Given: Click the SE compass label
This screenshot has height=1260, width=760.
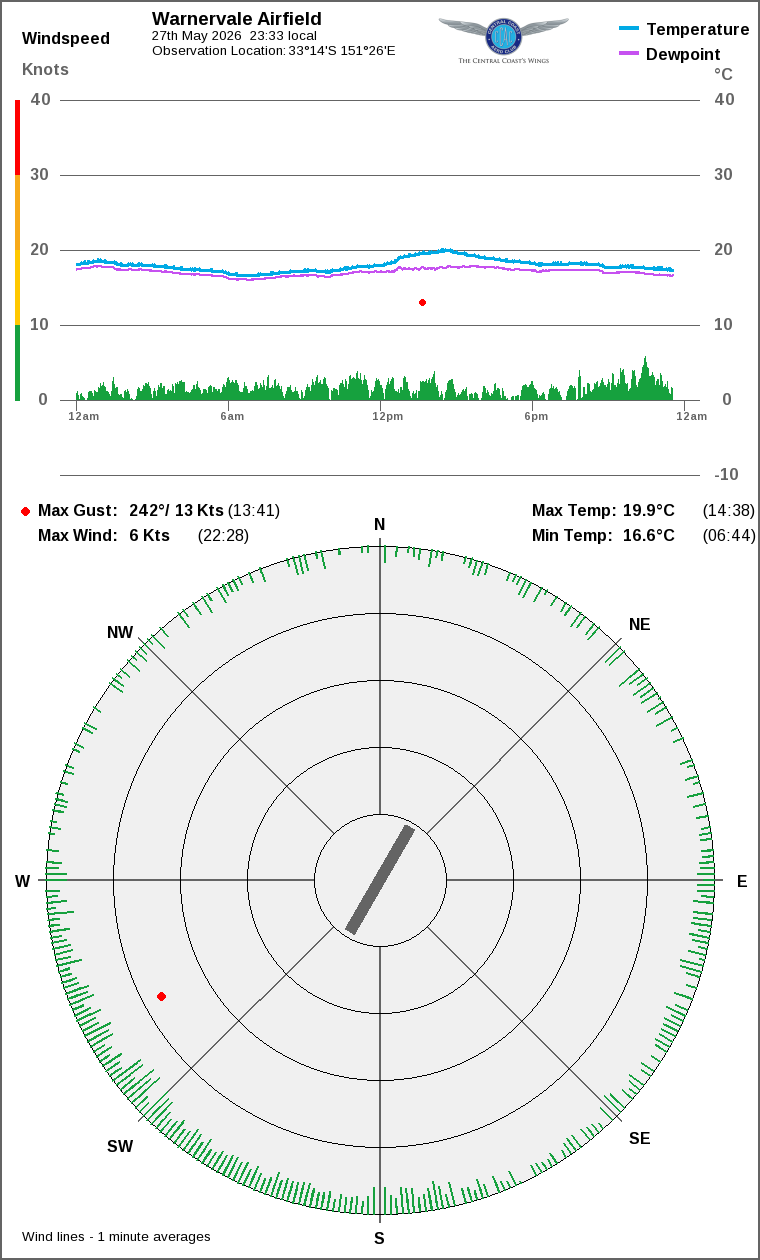Looking at the screenshot, I should (639, 1139).
